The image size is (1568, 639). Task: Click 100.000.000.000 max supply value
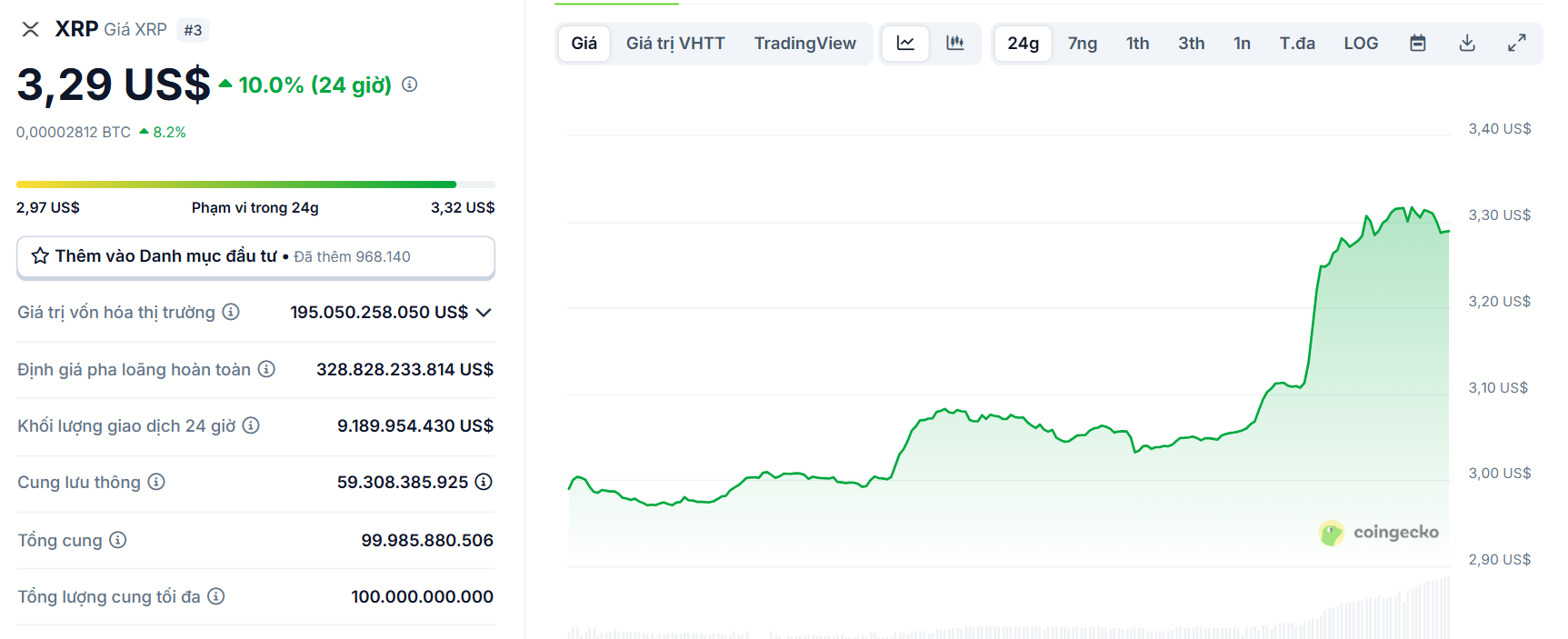tap(422, 596)
